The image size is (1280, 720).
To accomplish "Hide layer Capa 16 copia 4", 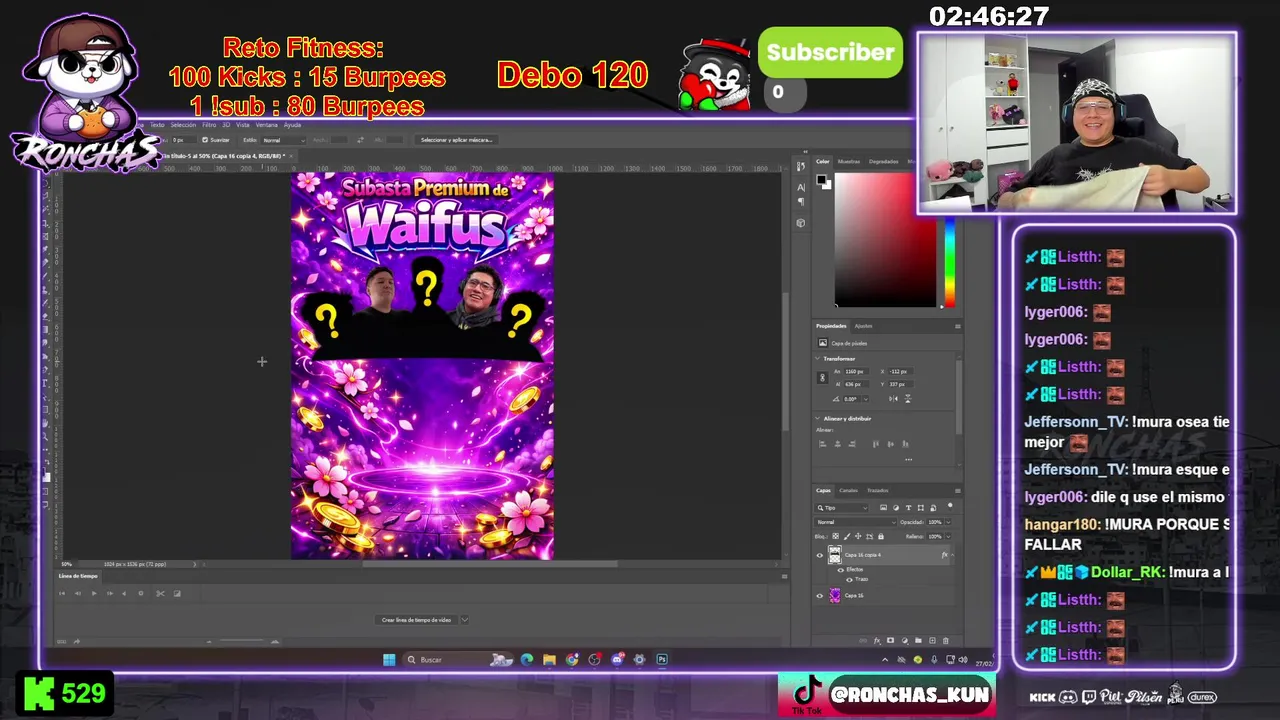I will (x=820, y=555).
